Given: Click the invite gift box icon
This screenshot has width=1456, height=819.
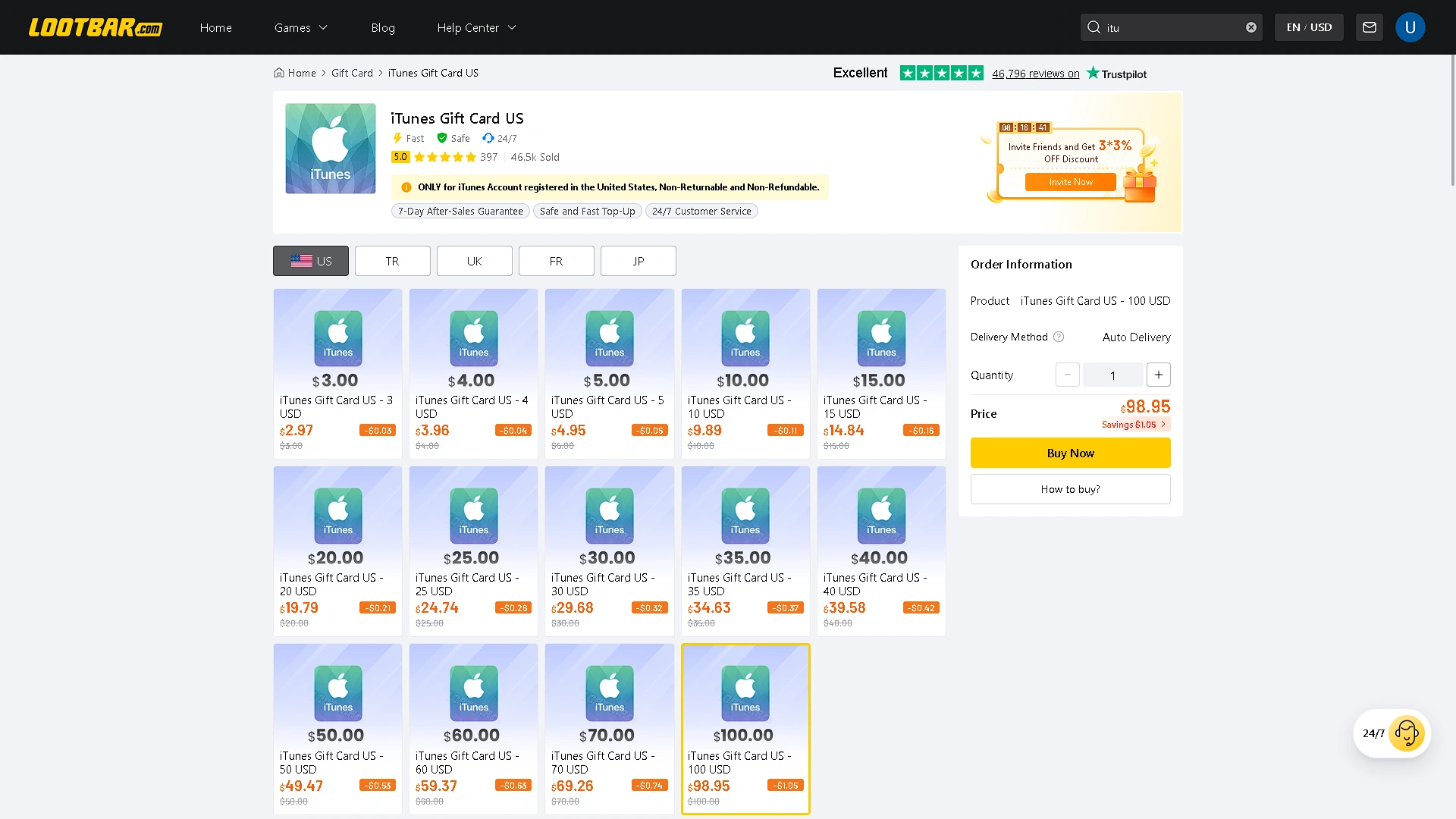Looking at the screenshot, I should click(x=1139, y=186).
